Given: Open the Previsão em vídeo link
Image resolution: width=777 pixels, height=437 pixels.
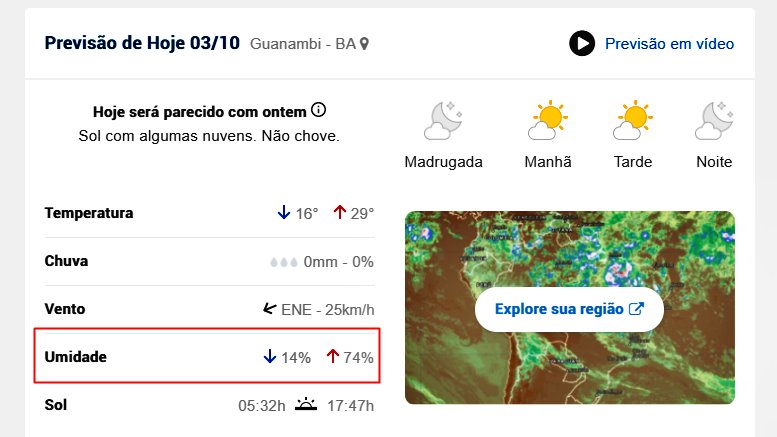Looking at the screenshot, I should [669, 44].
